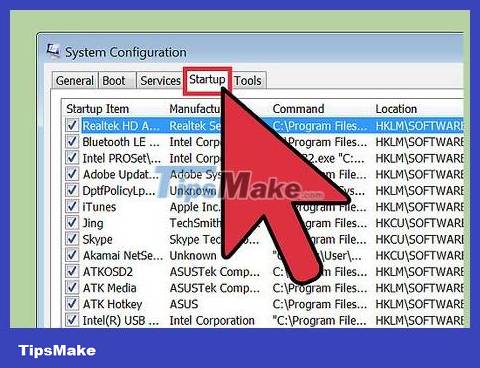This screenshot has width=480, height=368.
Task: Toggle the Akamai NetSession checkbox
Action: [x=72, y=255]
